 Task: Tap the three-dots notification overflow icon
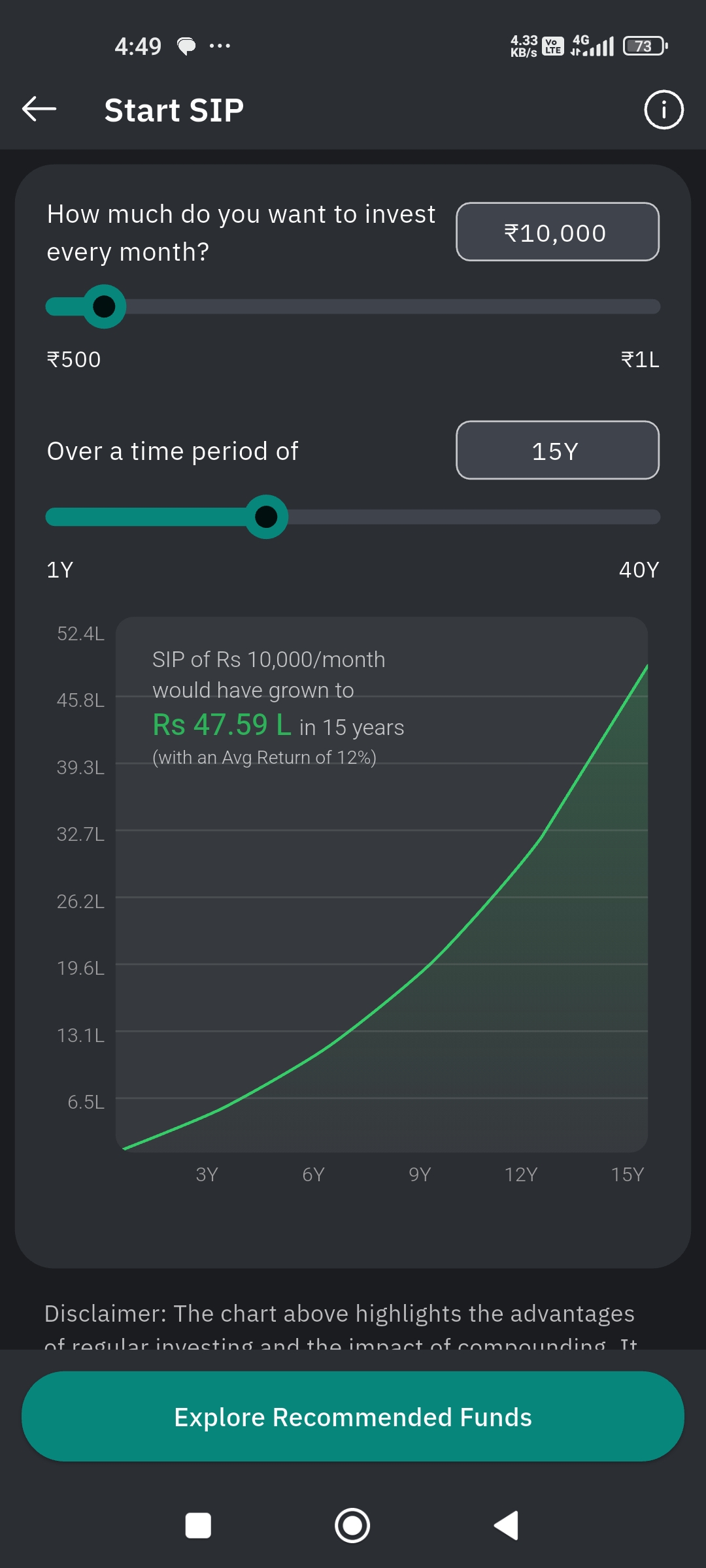pos(220,46)
